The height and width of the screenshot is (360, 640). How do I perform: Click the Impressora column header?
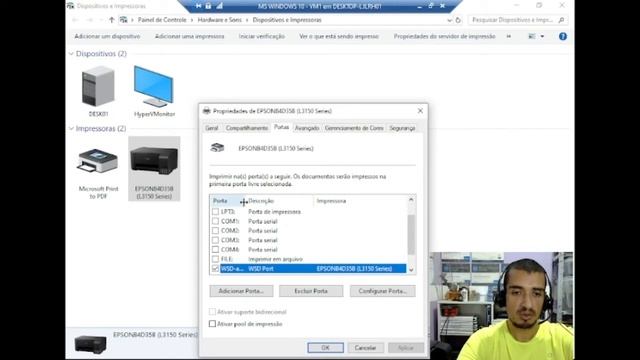tap(360, 201)
